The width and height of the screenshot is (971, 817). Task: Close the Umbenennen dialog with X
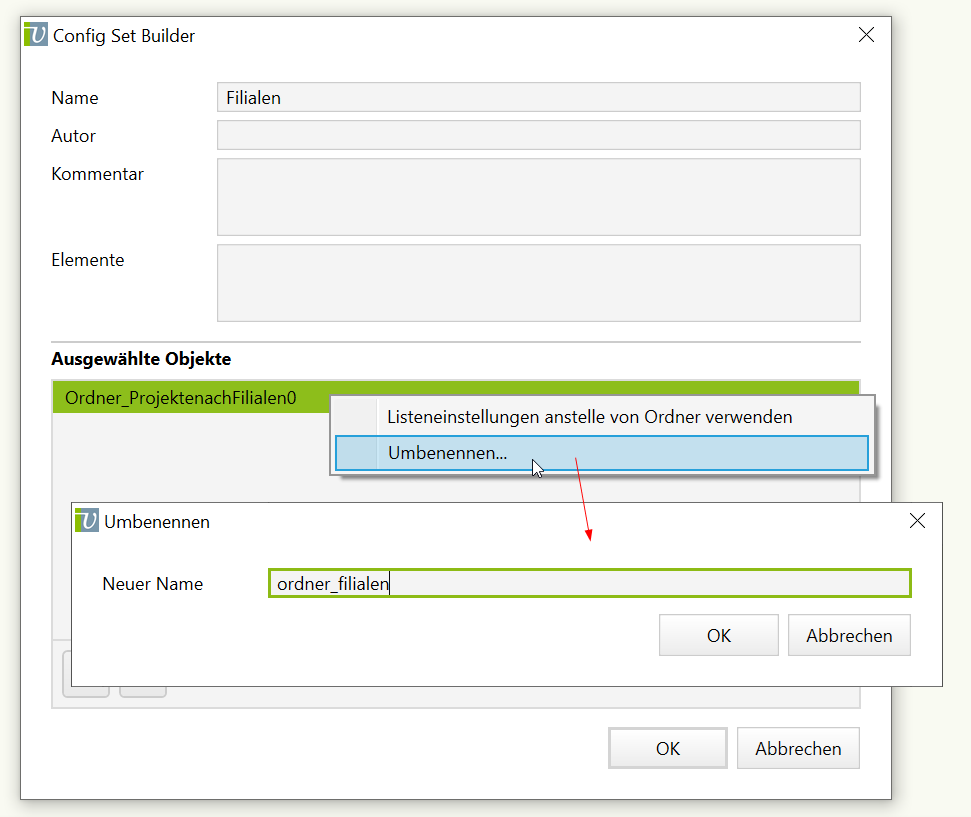point(917,521)
